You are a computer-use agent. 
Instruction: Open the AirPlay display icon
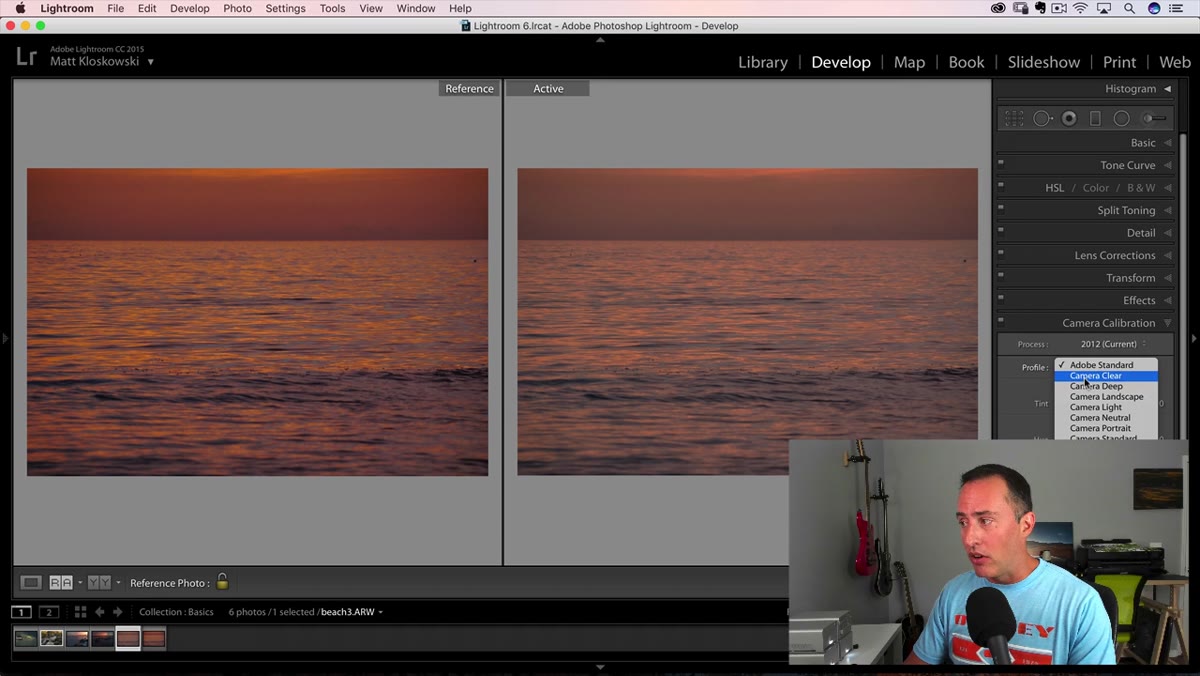tap(1105, 8)
